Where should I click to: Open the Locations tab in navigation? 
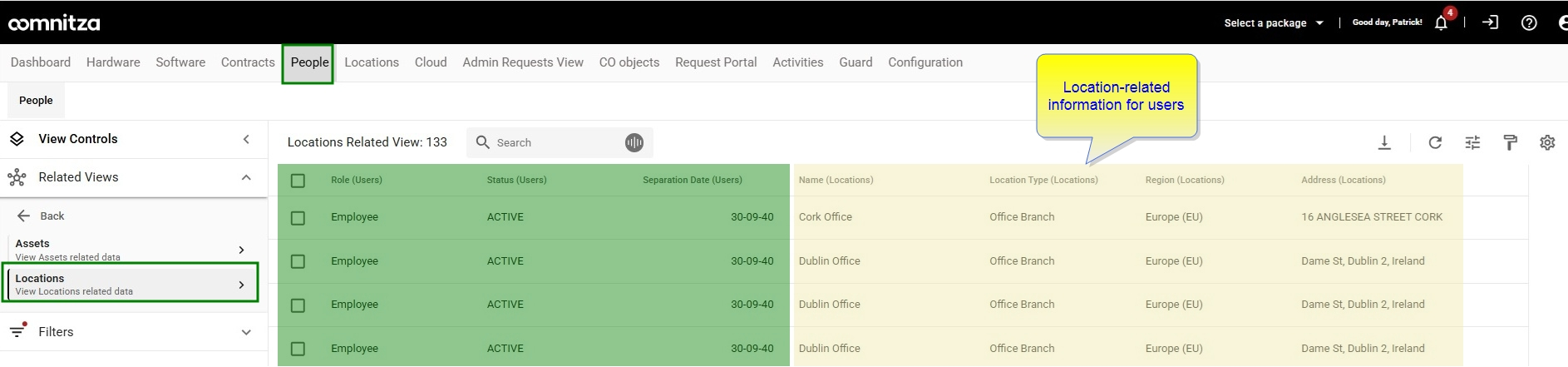372,62
